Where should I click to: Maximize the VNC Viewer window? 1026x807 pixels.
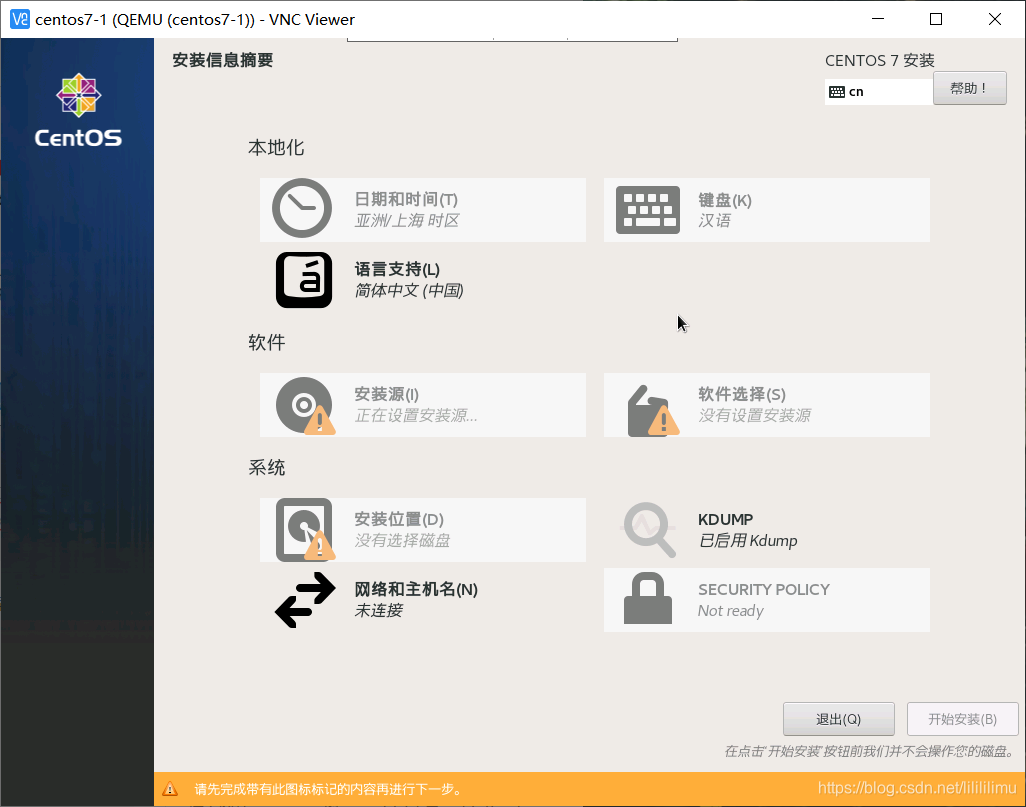(x=936, y=19)
